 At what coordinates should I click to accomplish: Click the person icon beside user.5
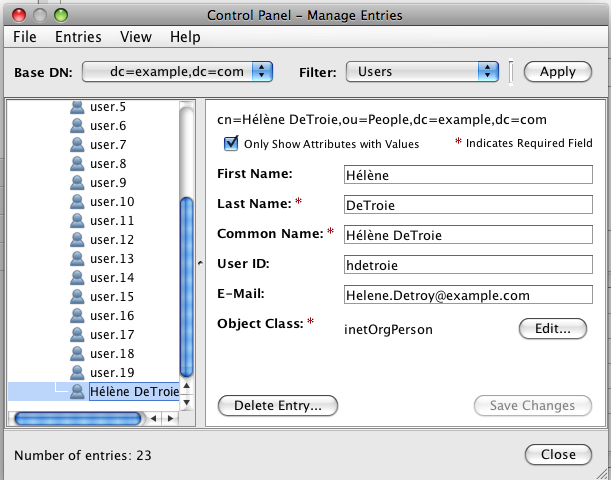(x=78, y=107)
